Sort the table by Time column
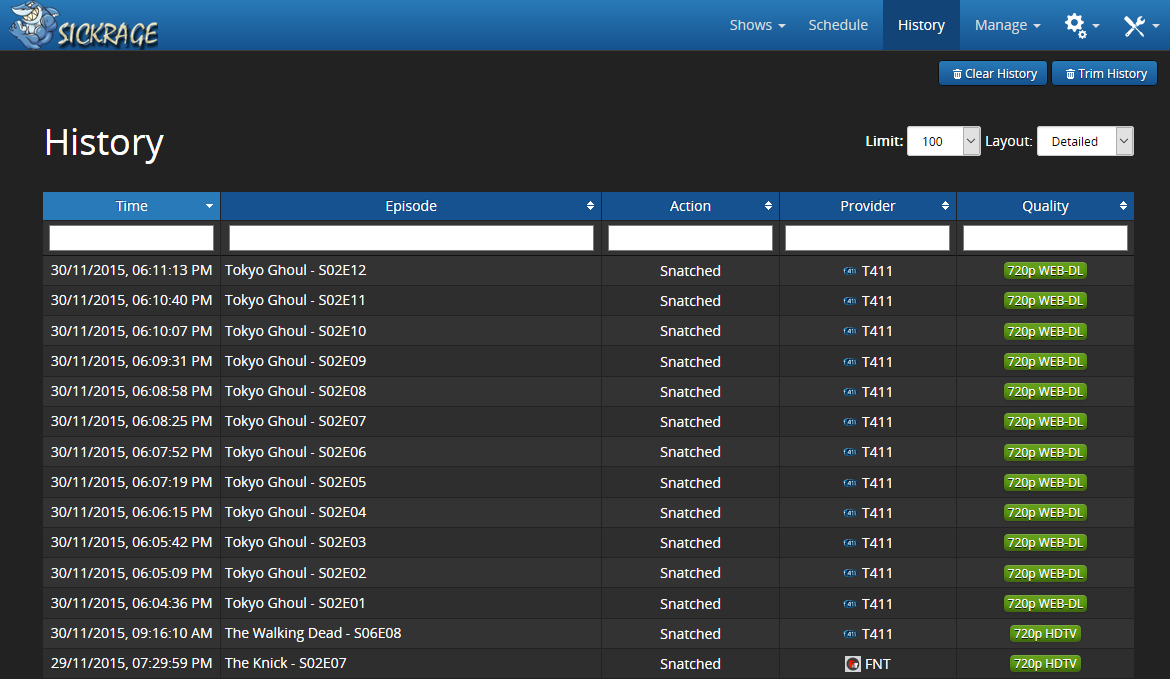Viewport: 1170px width, 679px height. [x=131, y=206]
